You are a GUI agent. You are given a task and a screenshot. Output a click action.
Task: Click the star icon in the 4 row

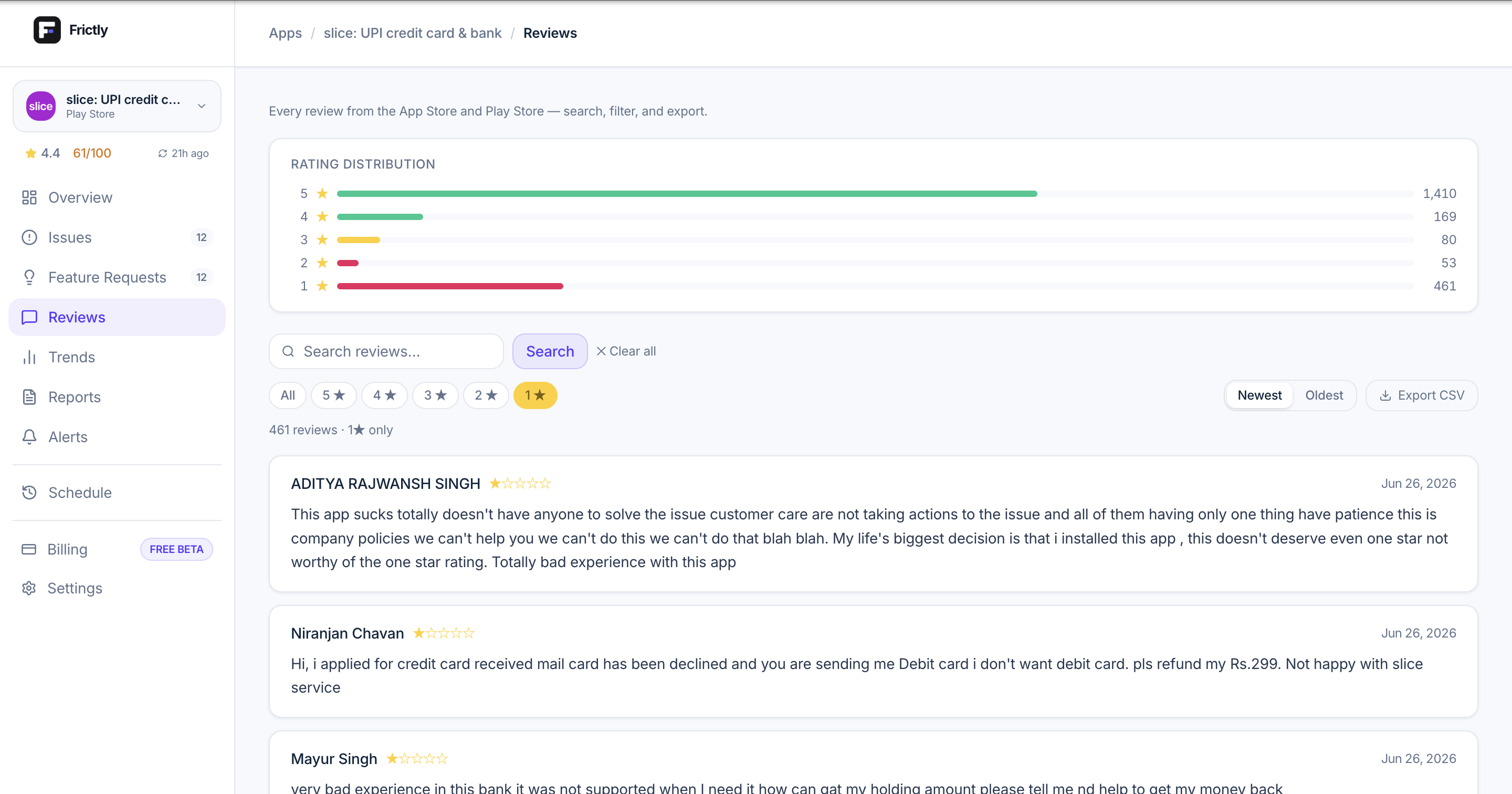point(322,216)
